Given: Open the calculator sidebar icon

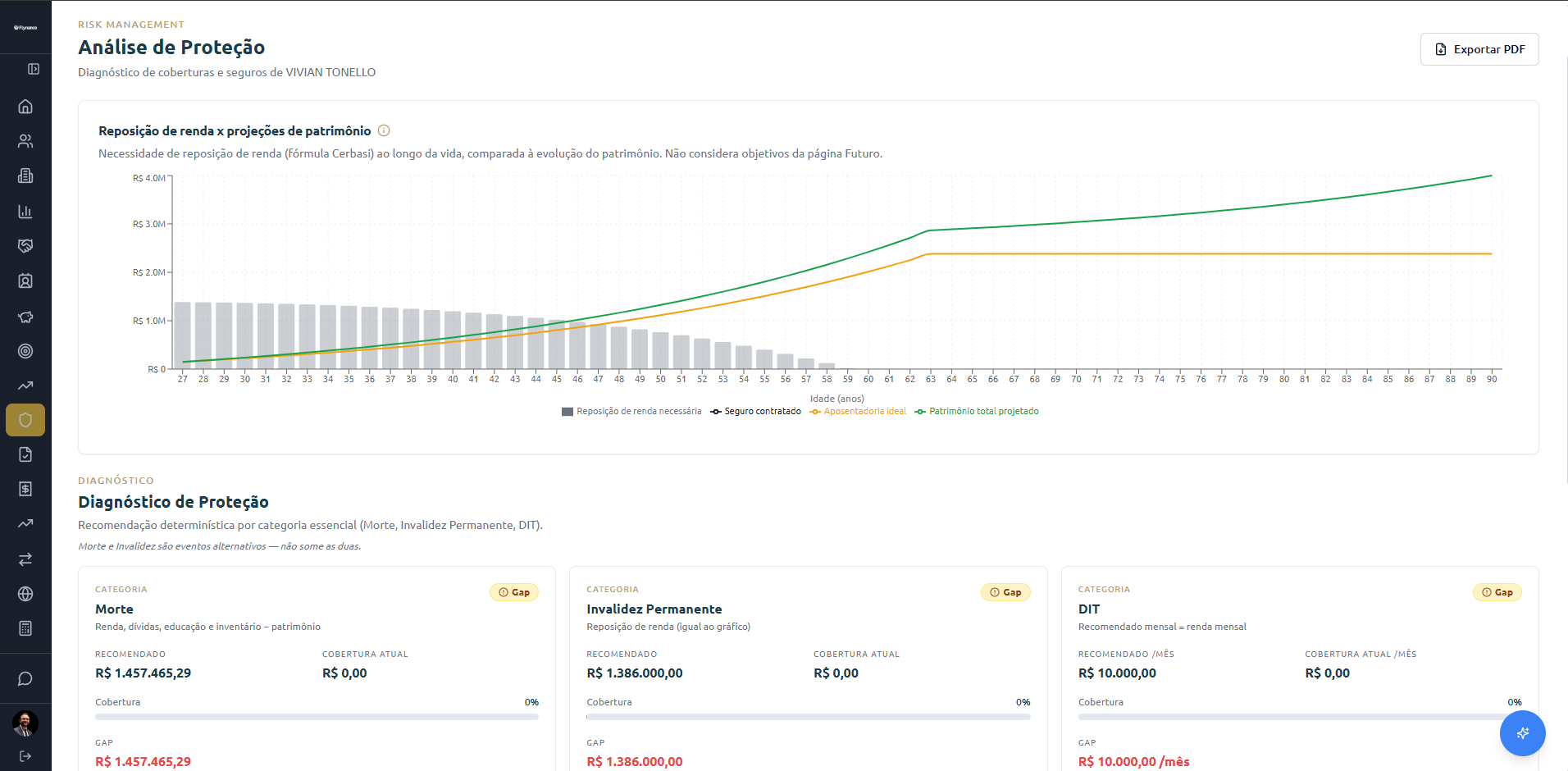Looking at the screenshot, I should (25, 628).
